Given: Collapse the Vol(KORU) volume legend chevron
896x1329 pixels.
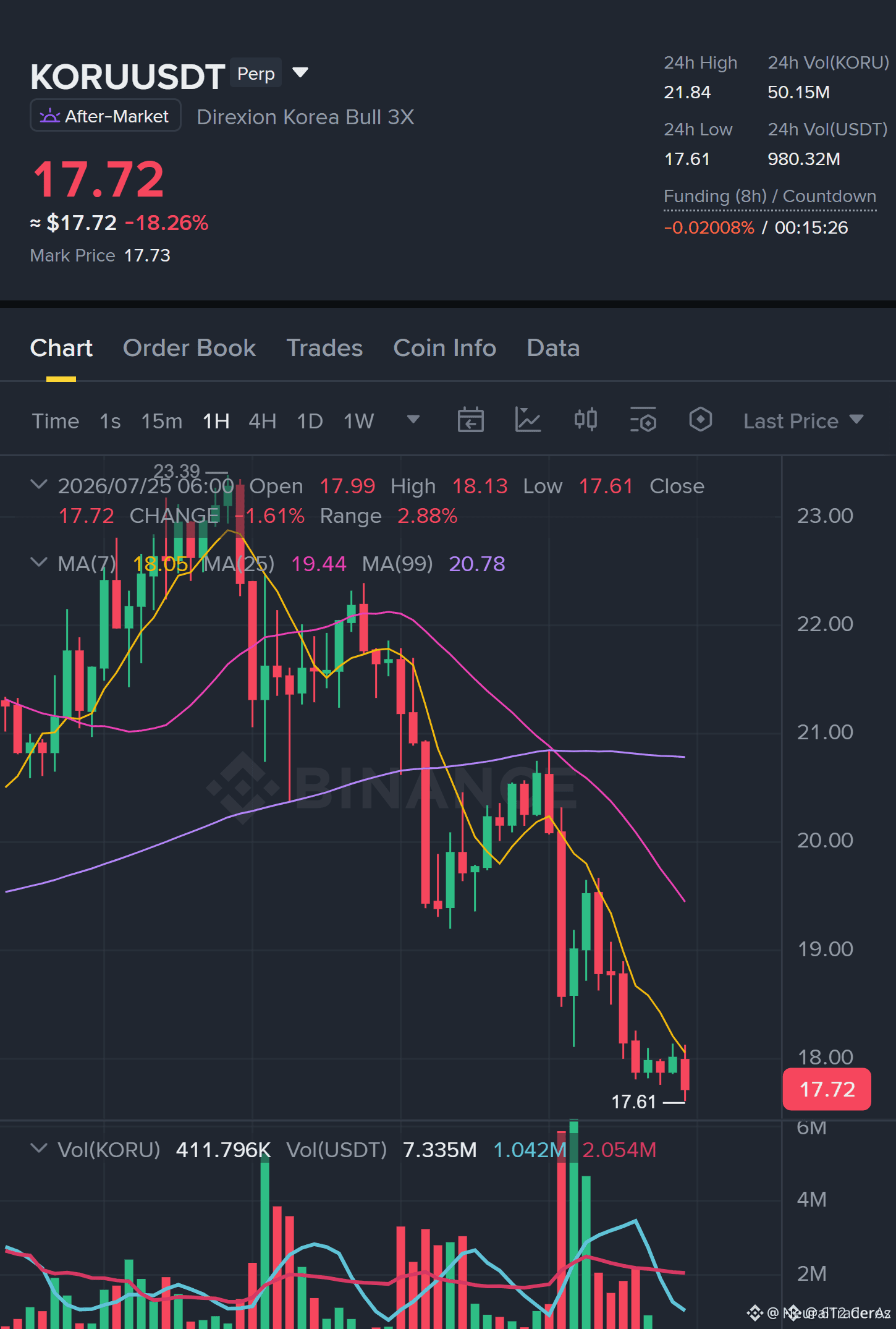Looking at the screenshot, I should point(39,1149).
